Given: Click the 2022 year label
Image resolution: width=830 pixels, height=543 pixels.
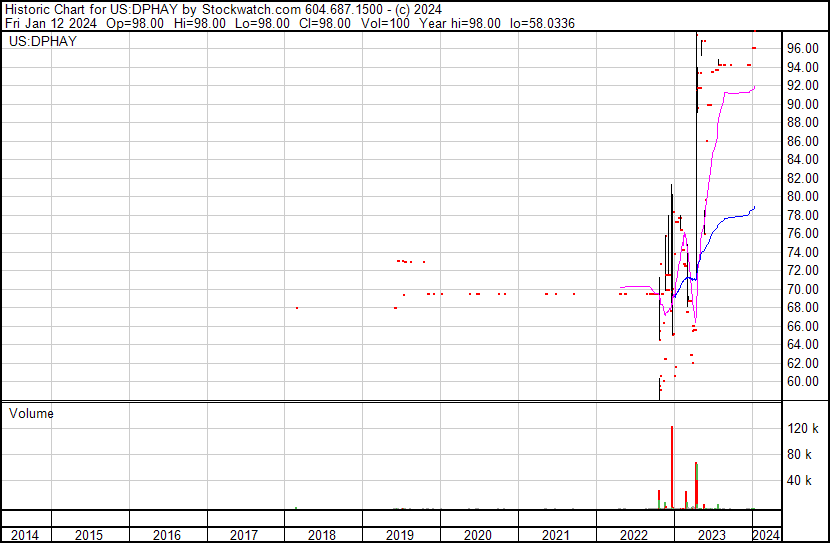Looking at the screenshot, I should (x=634, y=535).
